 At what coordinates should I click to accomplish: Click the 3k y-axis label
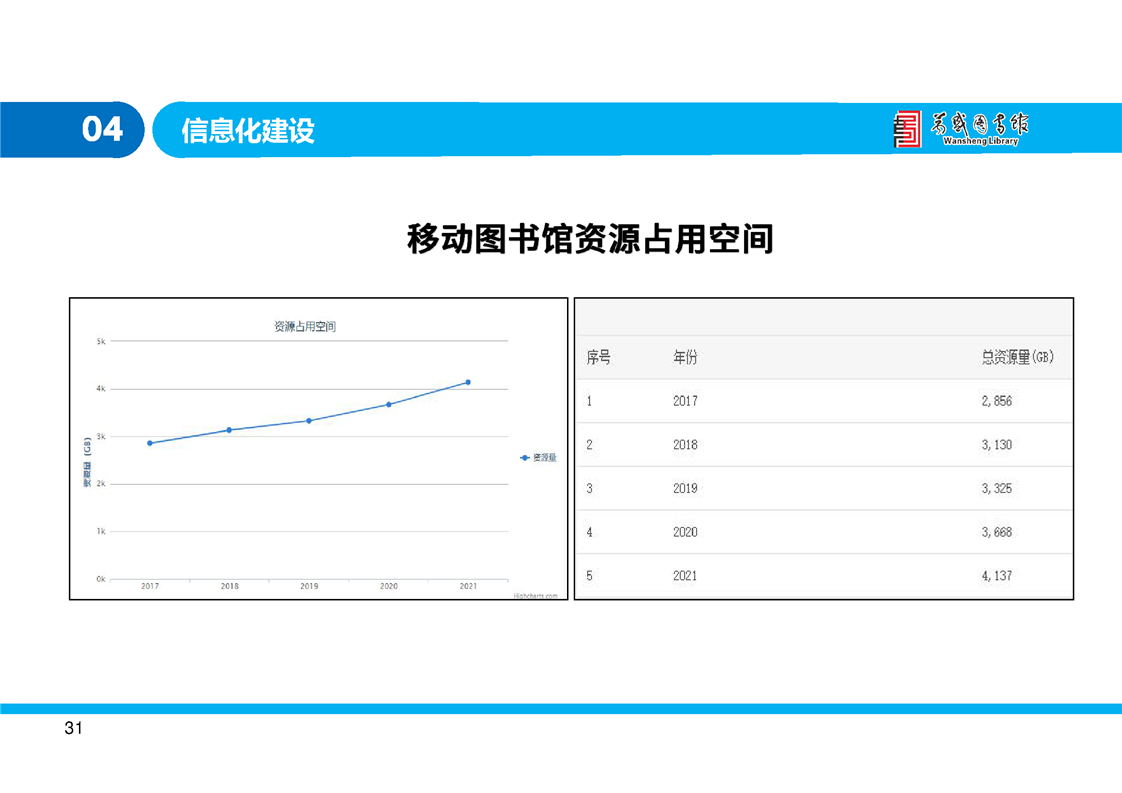pos(101,436)
